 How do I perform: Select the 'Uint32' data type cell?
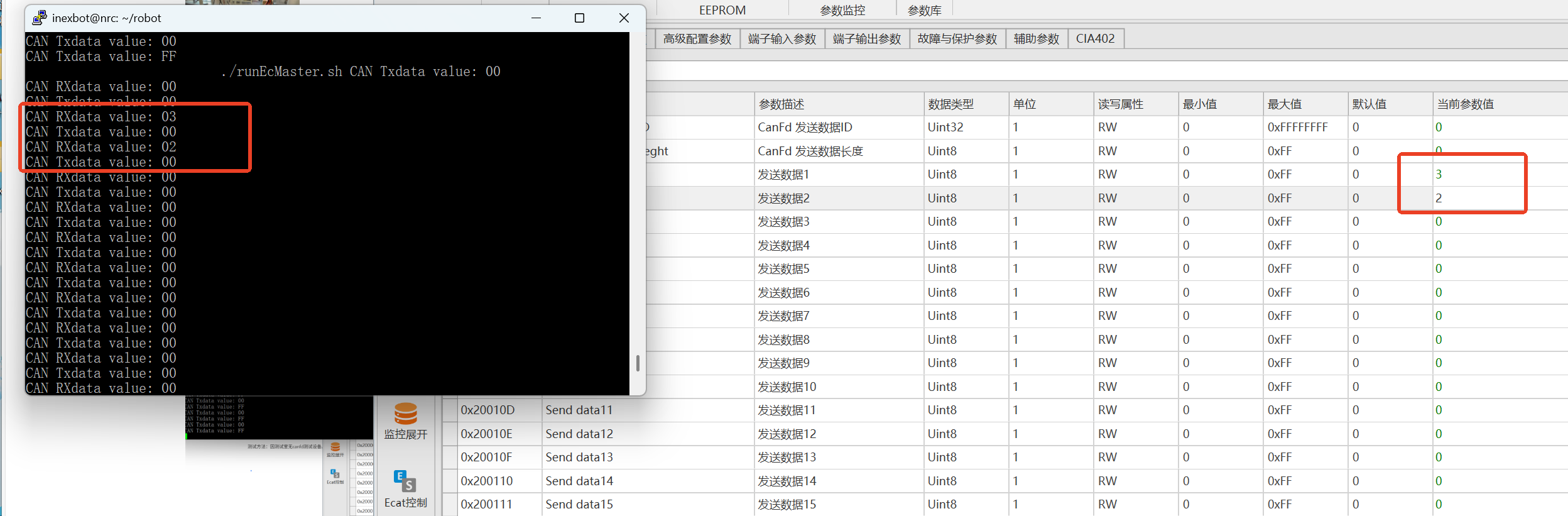[x=967, y=127]
